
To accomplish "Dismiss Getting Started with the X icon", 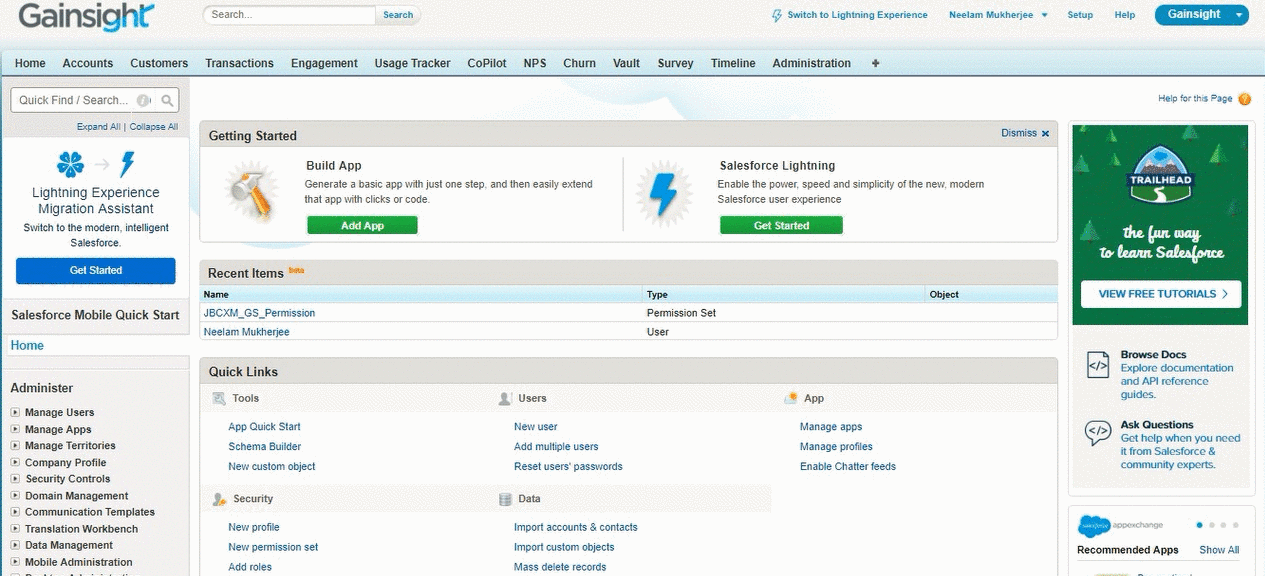I will click(x=1045, y=133).
